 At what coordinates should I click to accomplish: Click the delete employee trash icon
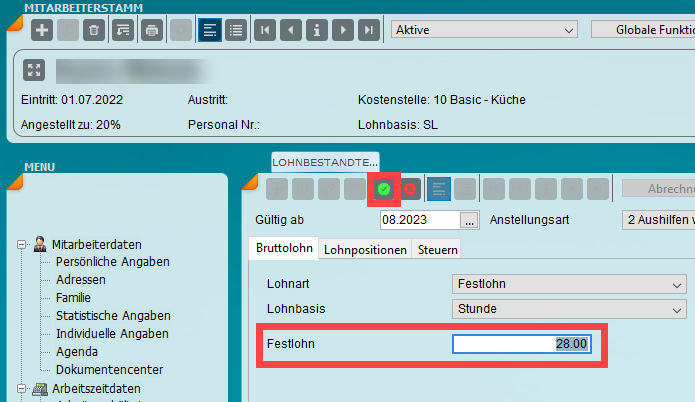coord(93,29)
